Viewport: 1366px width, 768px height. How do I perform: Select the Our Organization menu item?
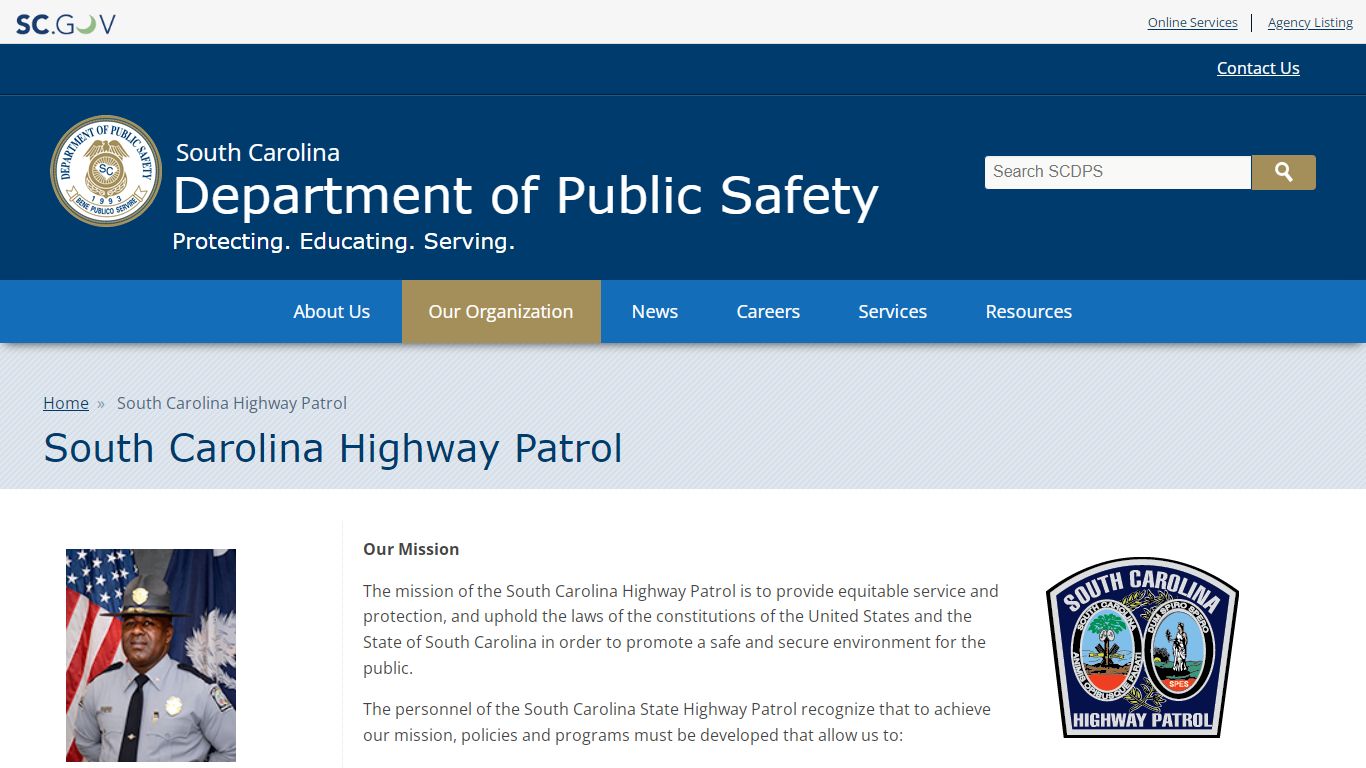pyautogui.click(x=501, y=312)
